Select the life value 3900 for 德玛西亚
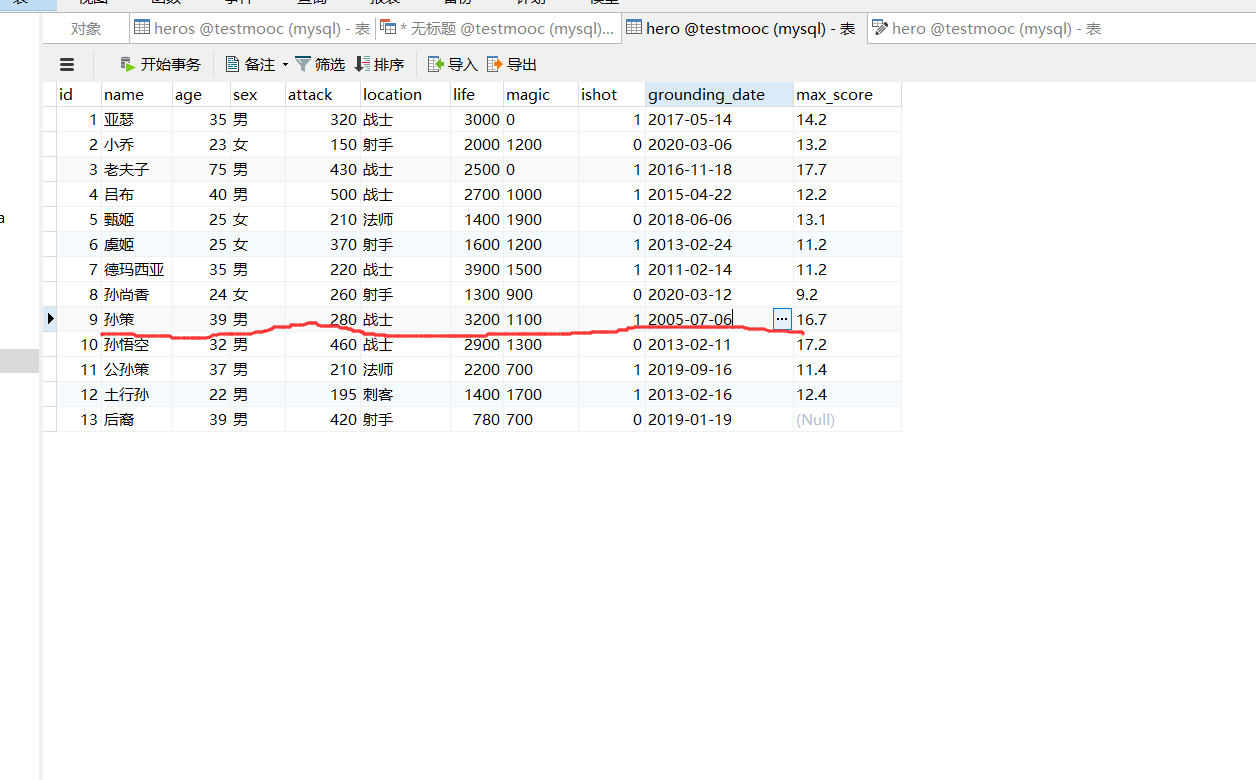The height and width of the screenshot is (780, 1256). [477, 269]
